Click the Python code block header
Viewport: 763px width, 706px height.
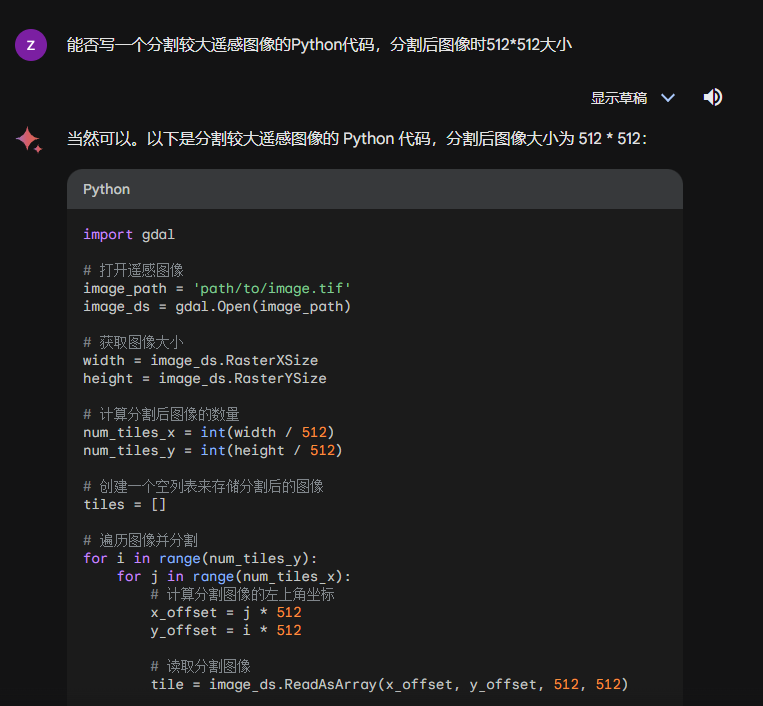[374, 189]
